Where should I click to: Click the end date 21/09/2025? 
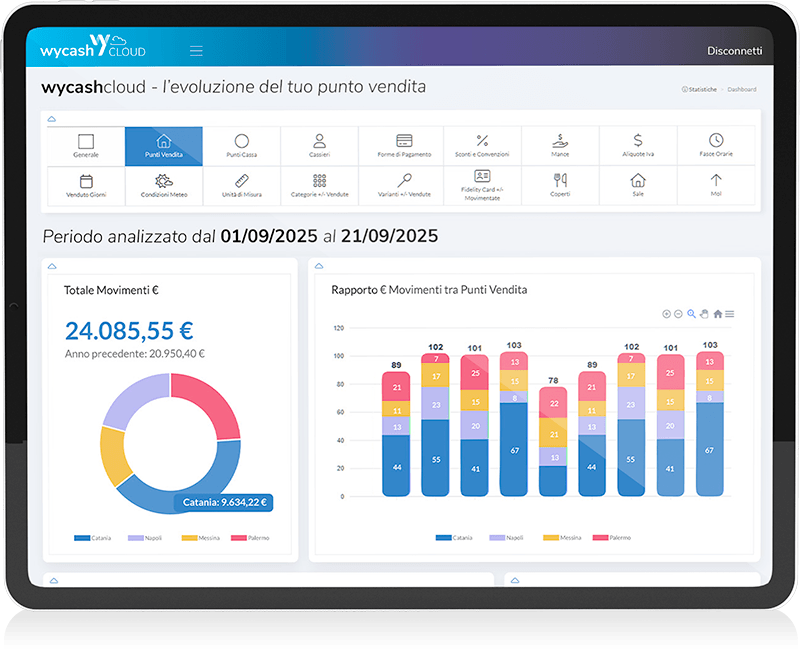[x=389, y=236]
